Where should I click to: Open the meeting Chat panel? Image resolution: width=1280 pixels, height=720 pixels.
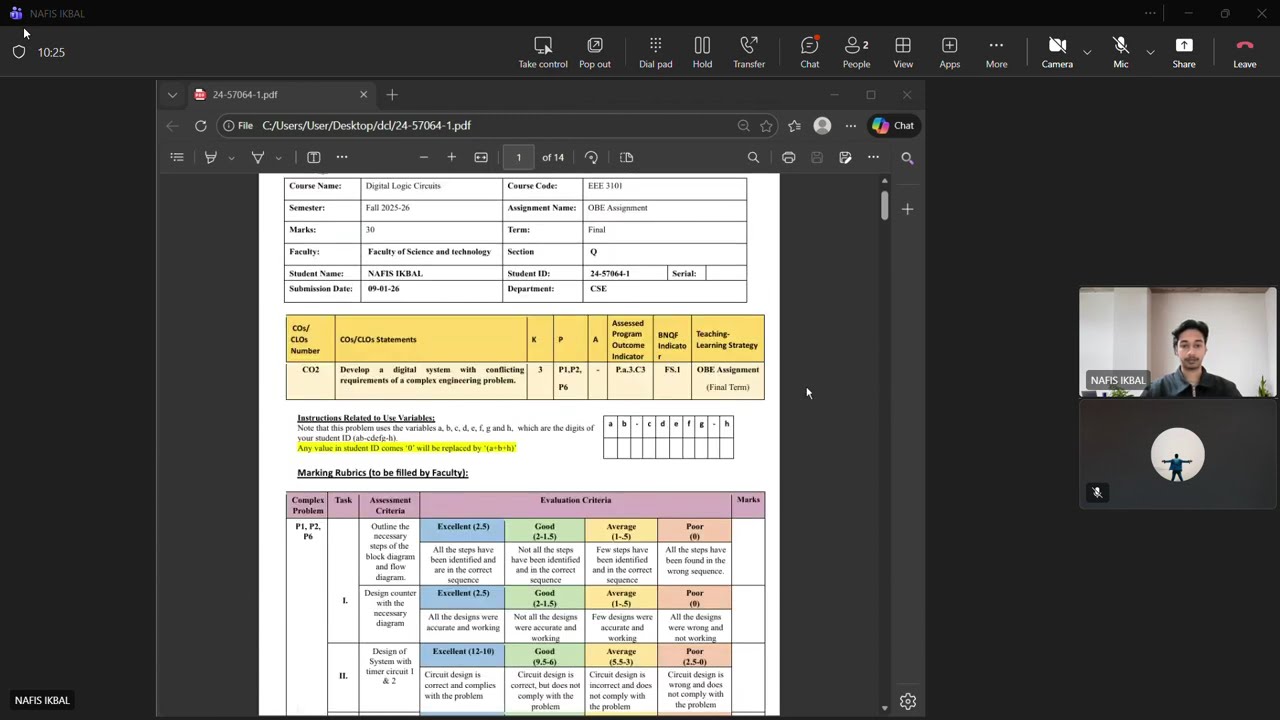pos(810,53)
